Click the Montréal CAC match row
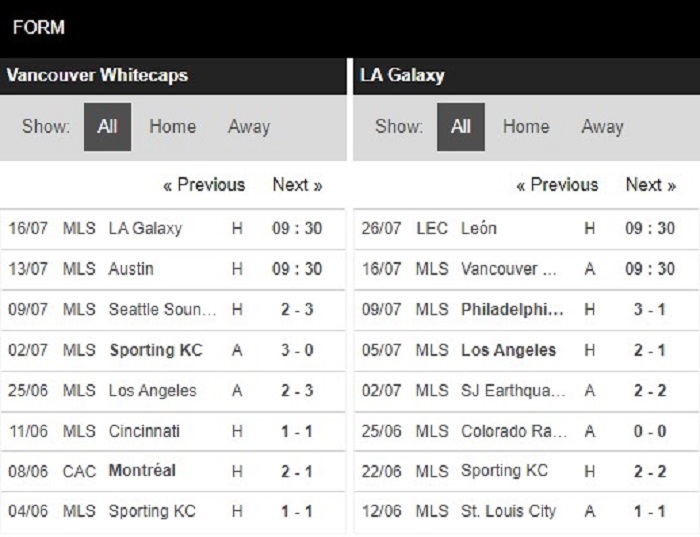Screen dimensions: 700x537 click(x=173, y=471)
